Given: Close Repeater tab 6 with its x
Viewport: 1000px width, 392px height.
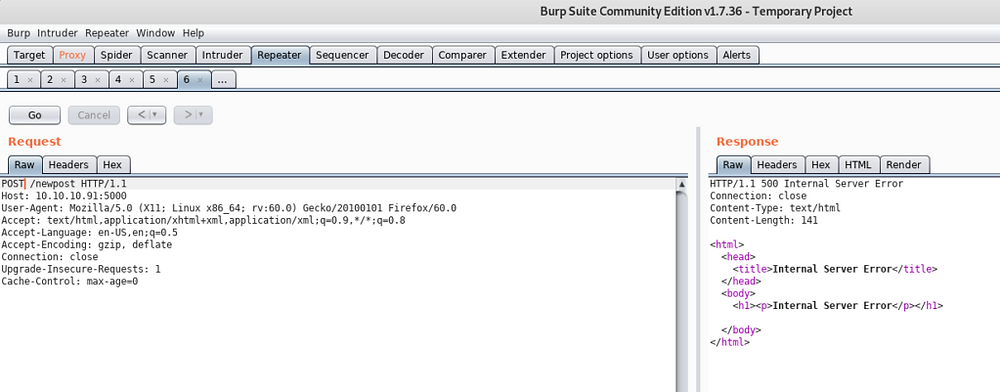Looking at the screenshot, I should (200, 80).
